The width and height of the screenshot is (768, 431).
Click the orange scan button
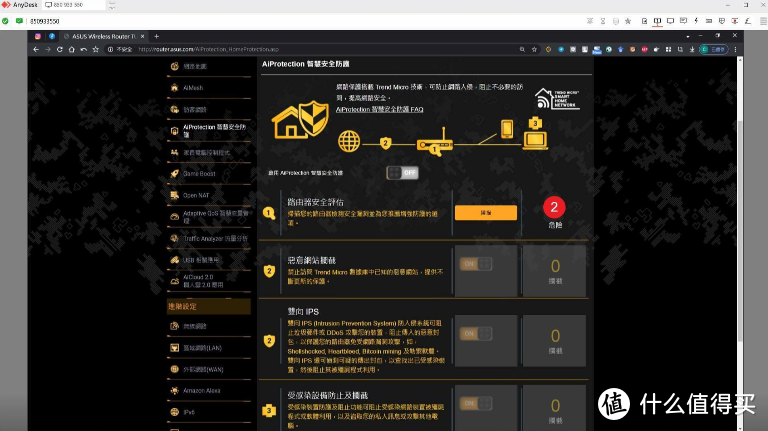pos(486,213)
